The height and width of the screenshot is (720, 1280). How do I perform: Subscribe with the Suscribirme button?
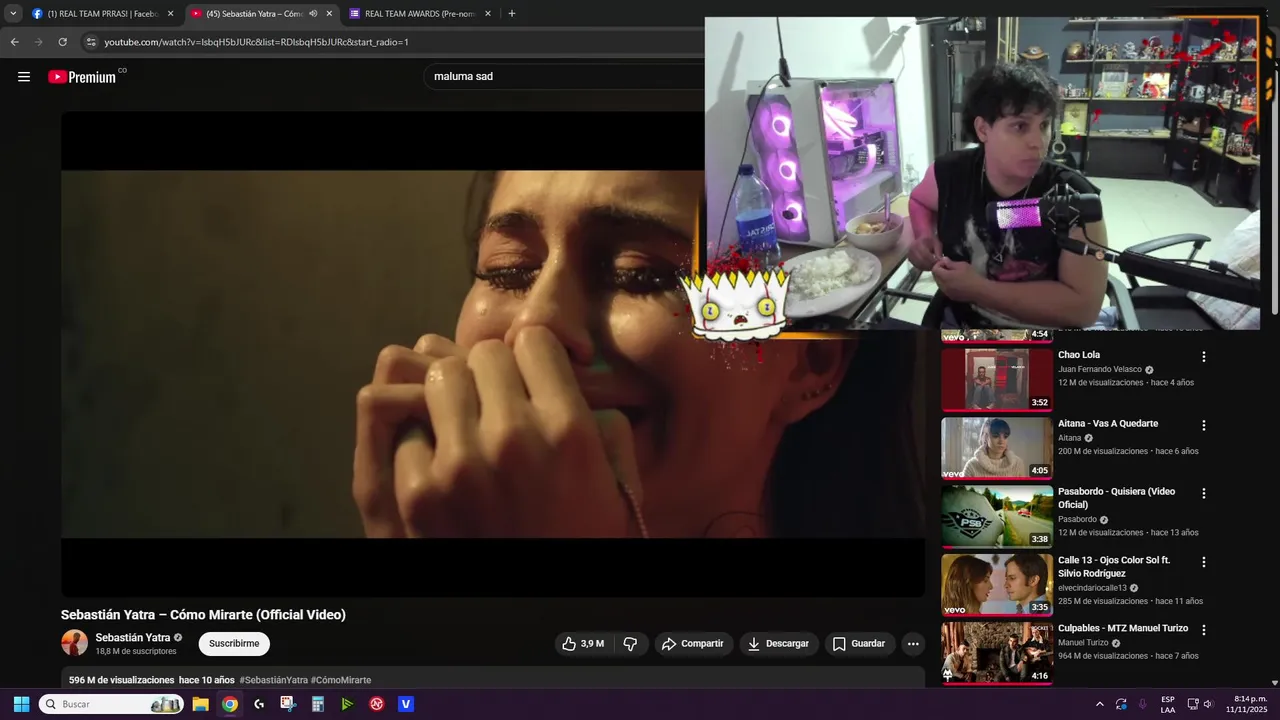pyautogui.click(x=234, y=644)
